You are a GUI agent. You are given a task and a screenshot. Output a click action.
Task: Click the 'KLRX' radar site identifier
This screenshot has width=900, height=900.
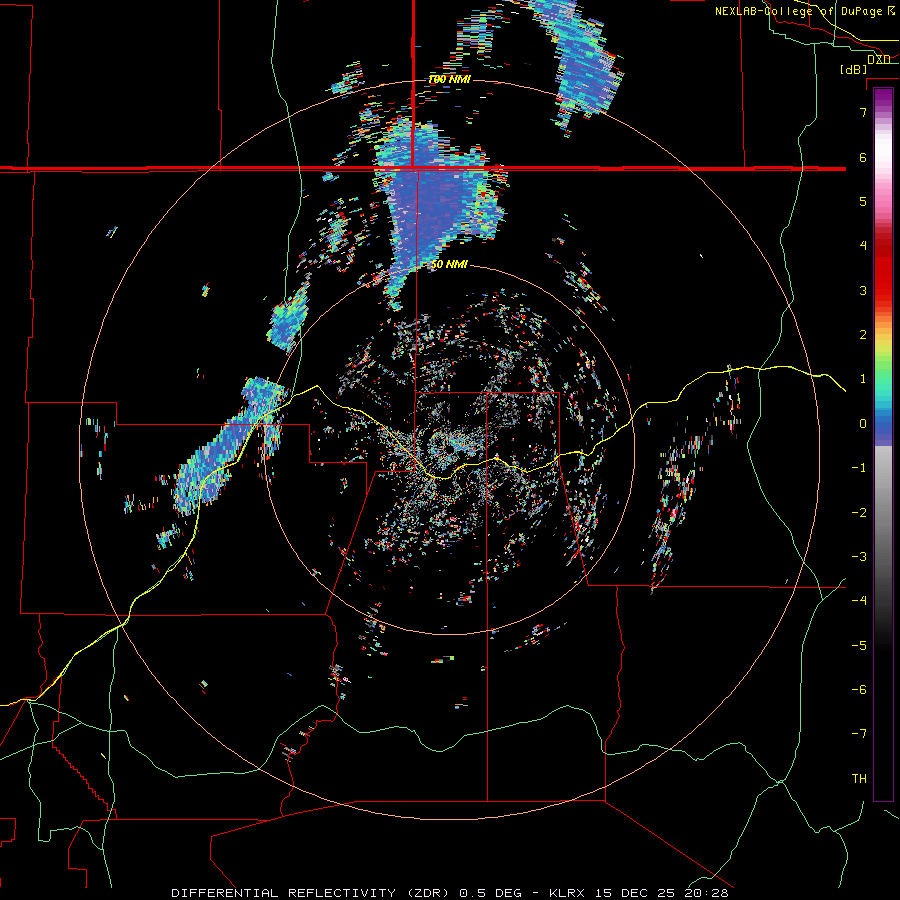[567, 893]
